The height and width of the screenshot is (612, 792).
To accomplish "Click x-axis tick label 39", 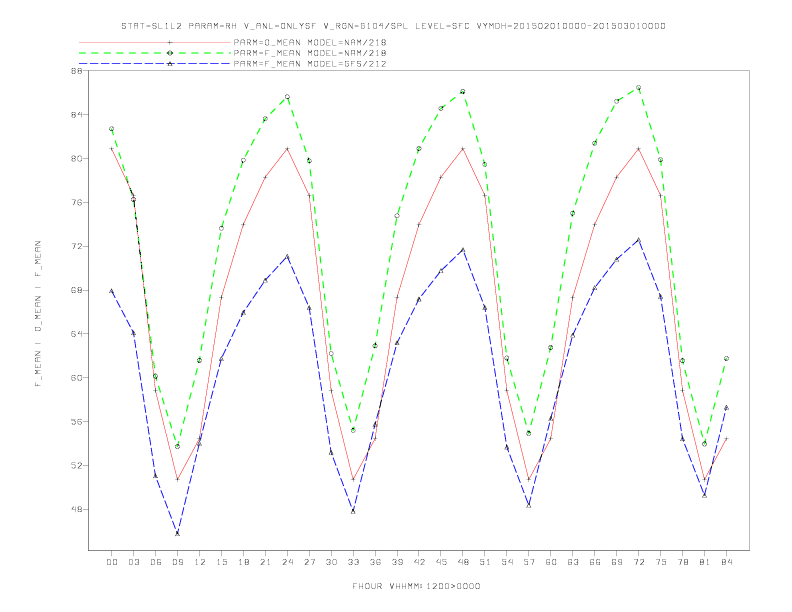I will 397,562.
